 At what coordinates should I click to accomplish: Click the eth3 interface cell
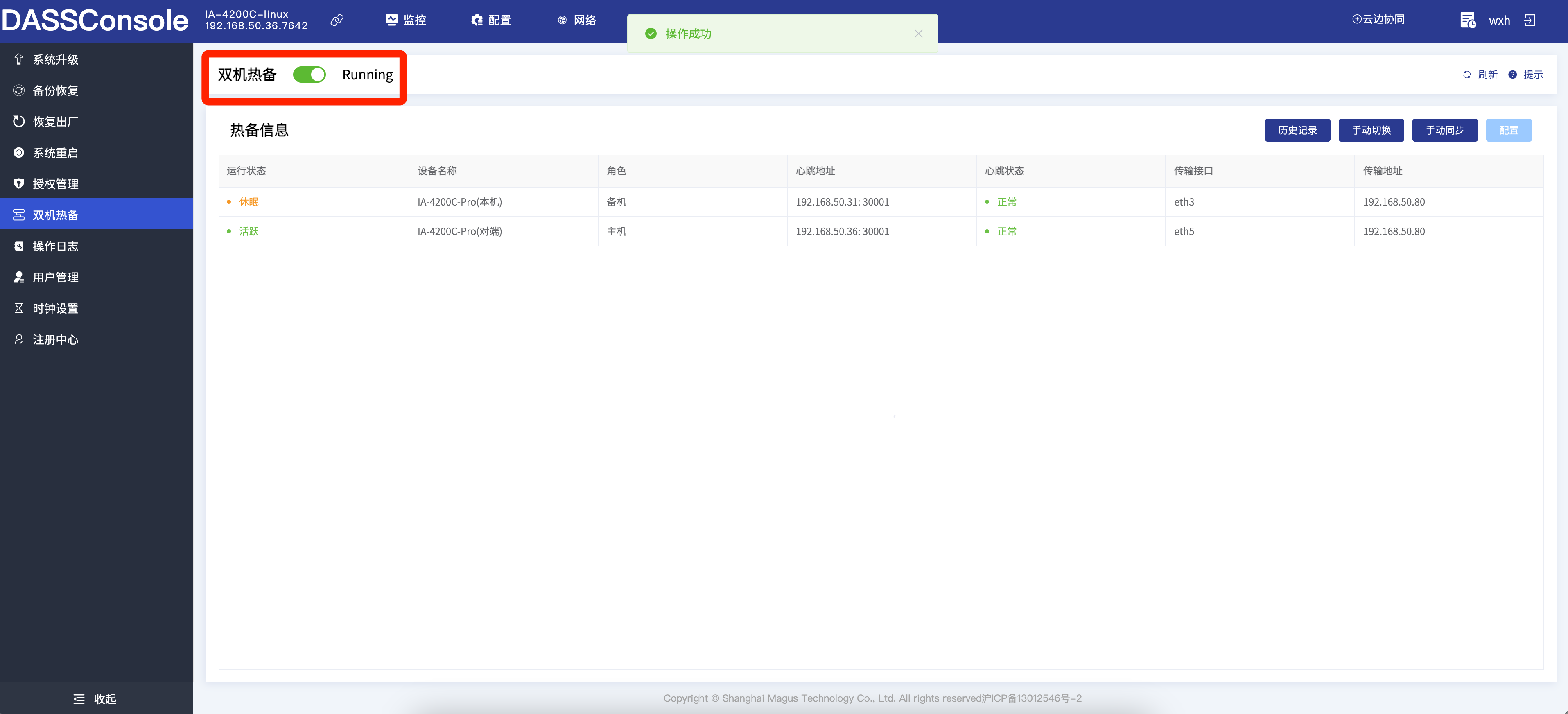[x=1259, y=201]
